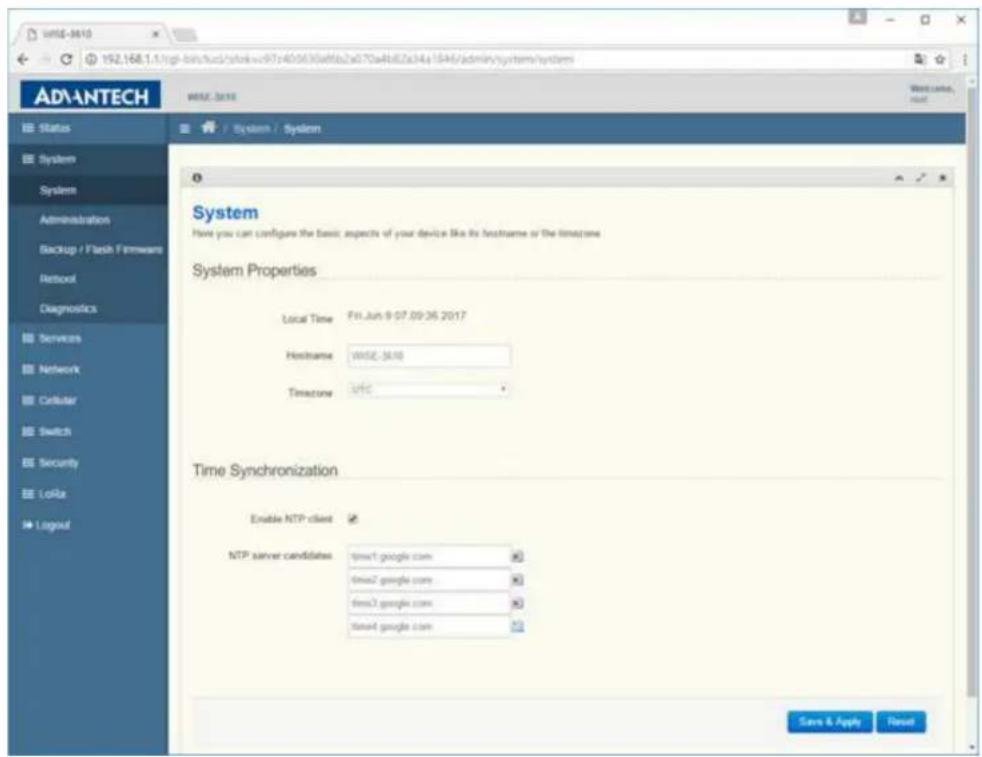Toggle sidebar with hamburger menu icon
The image size is (982, 757).
click(x=185, y=128)
